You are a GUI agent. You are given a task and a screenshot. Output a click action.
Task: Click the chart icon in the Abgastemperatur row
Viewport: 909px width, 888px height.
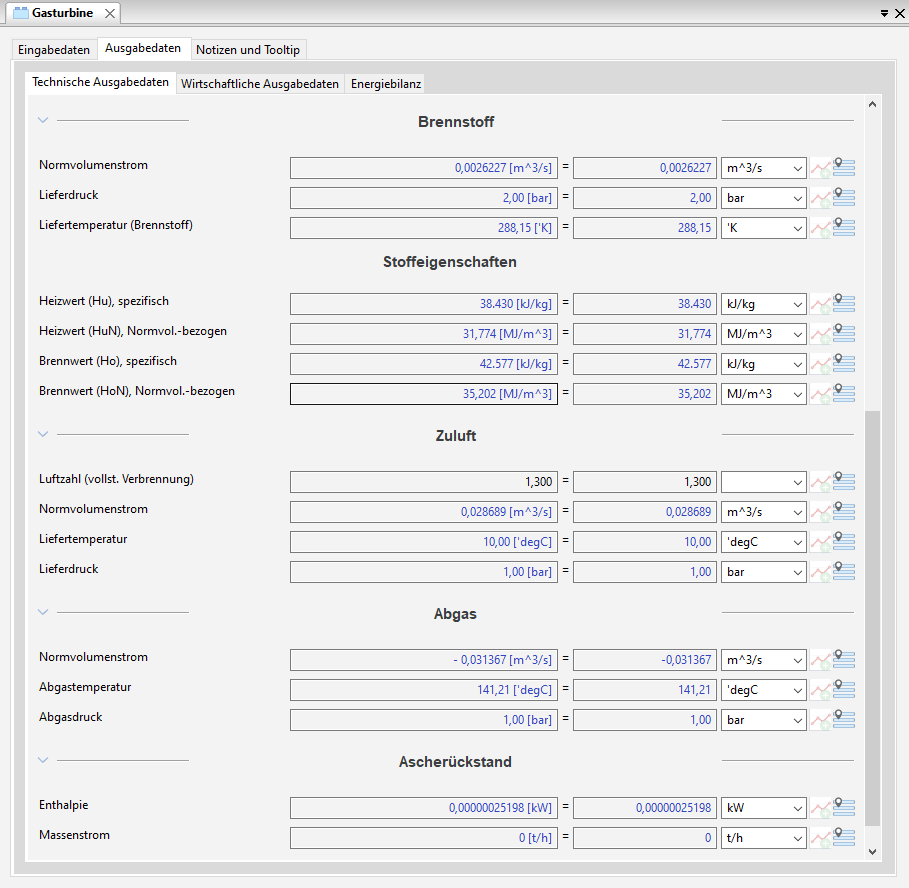(x=820, y=690)
